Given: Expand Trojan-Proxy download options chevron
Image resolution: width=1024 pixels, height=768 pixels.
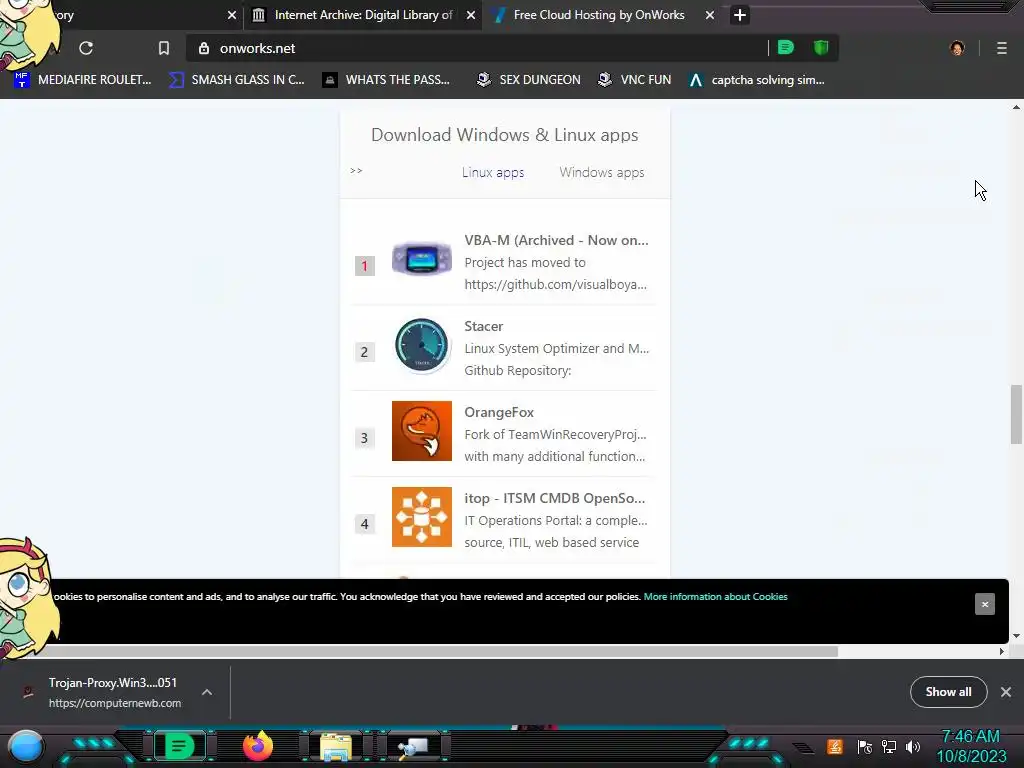Looking at the screenshot, I should [x=206, y=692].
